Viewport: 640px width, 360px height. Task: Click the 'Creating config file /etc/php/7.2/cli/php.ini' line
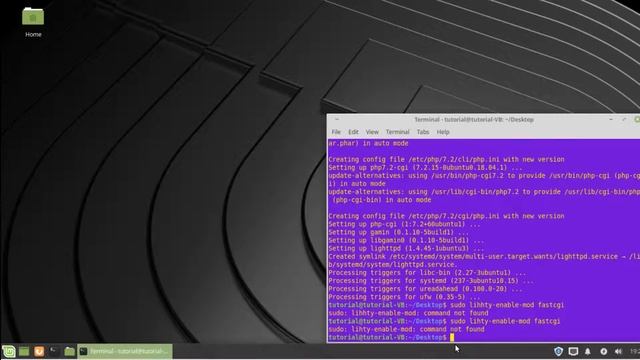446,160
